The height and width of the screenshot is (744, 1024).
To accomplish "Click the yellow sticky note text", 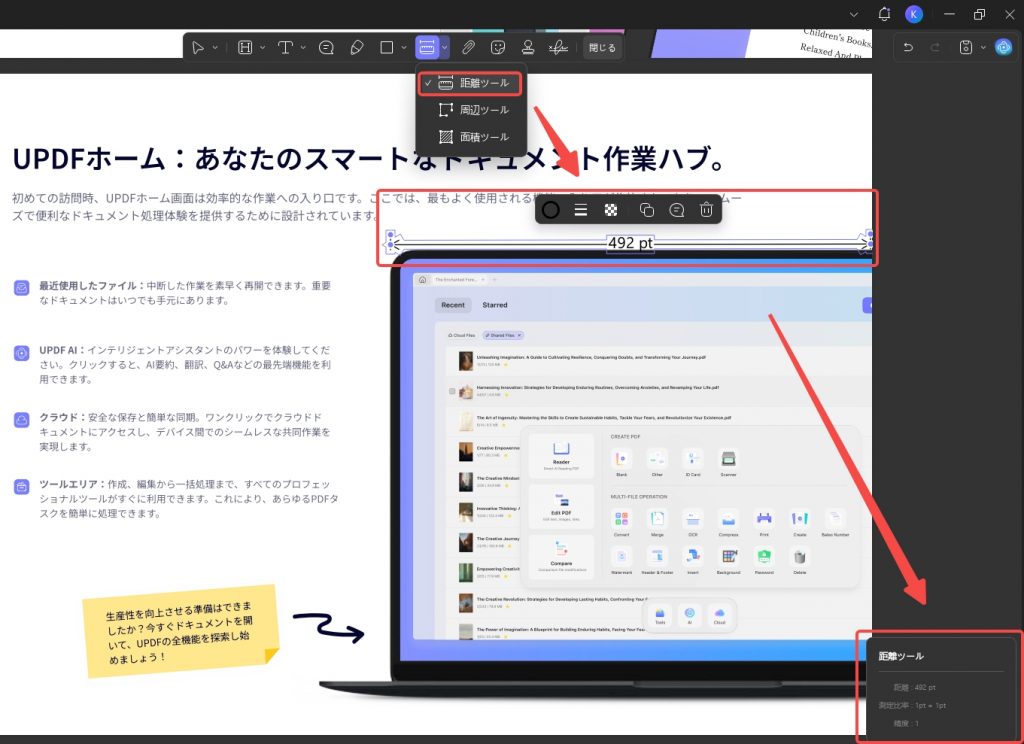I will coord(179,632).
